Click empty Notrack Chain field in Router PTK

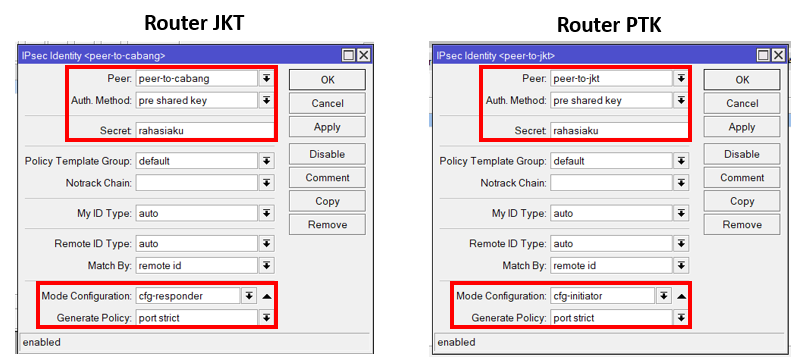[x=611, y=183]
